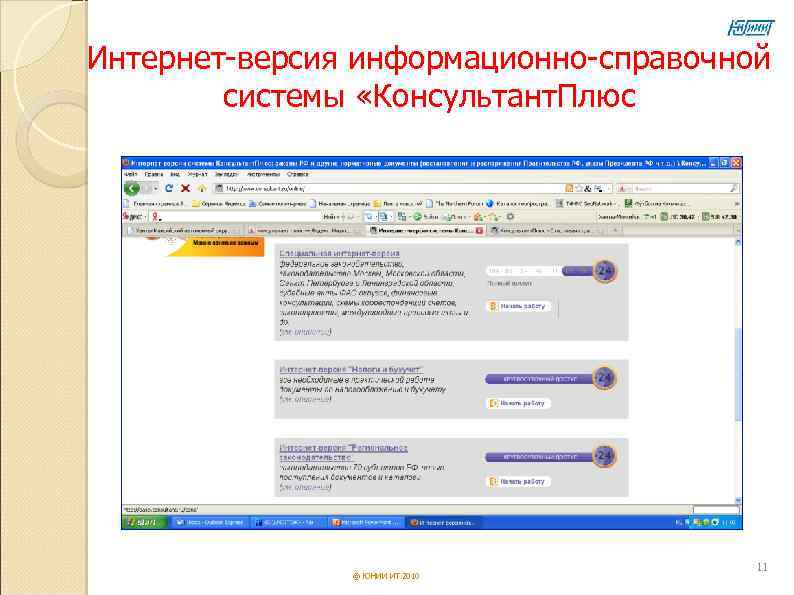Open the Back button history dropdown arrow
This screenshot has height=595, width=794.
pyautogui.click(x=156, y=188)
